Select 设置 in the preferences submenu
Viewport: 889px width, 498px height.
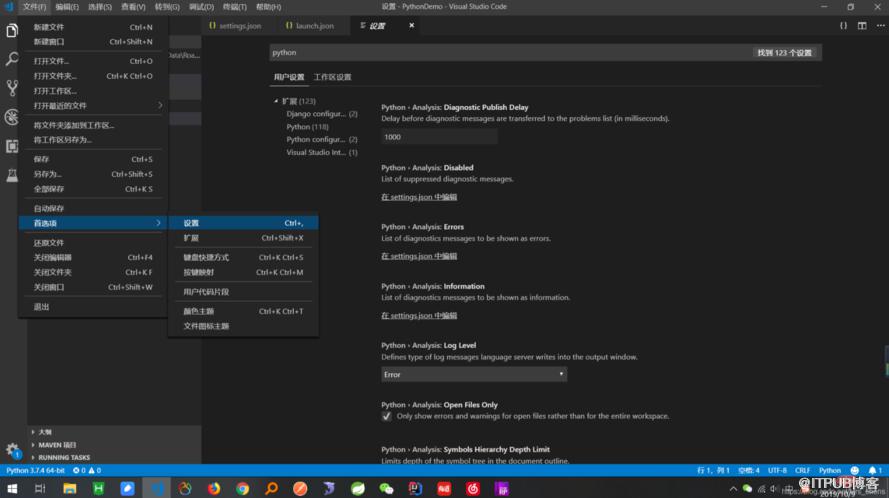point(243,223)
